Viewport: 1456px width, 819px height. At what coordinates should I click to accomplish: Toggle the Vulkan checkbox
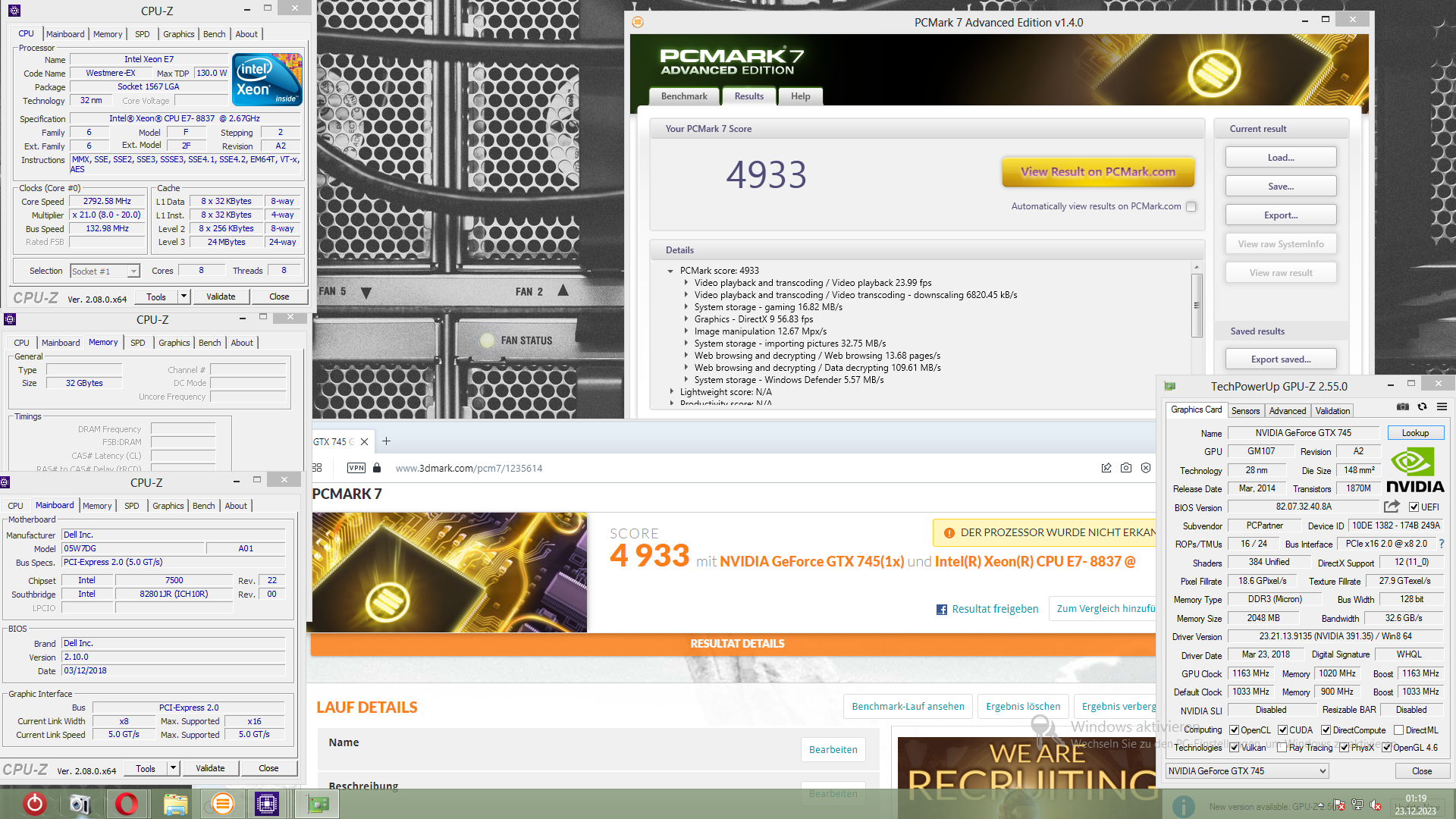coord(1235,748)
